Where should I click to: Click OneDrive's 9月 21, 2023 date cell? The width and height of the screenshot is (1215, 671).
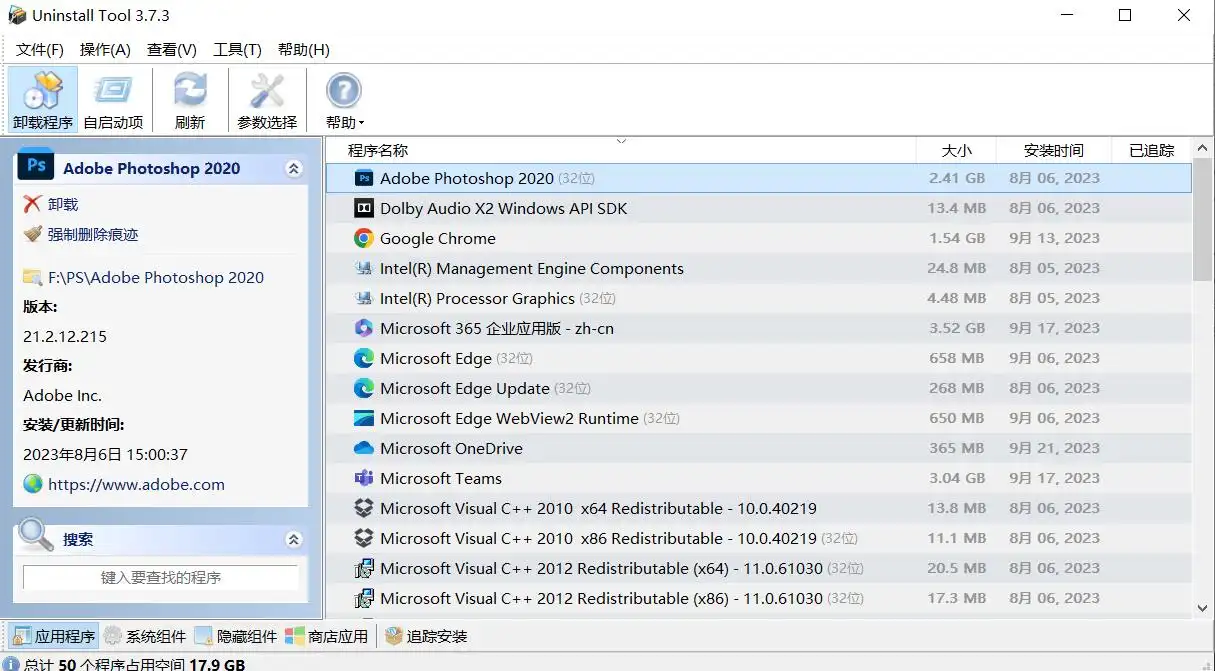1054,448
